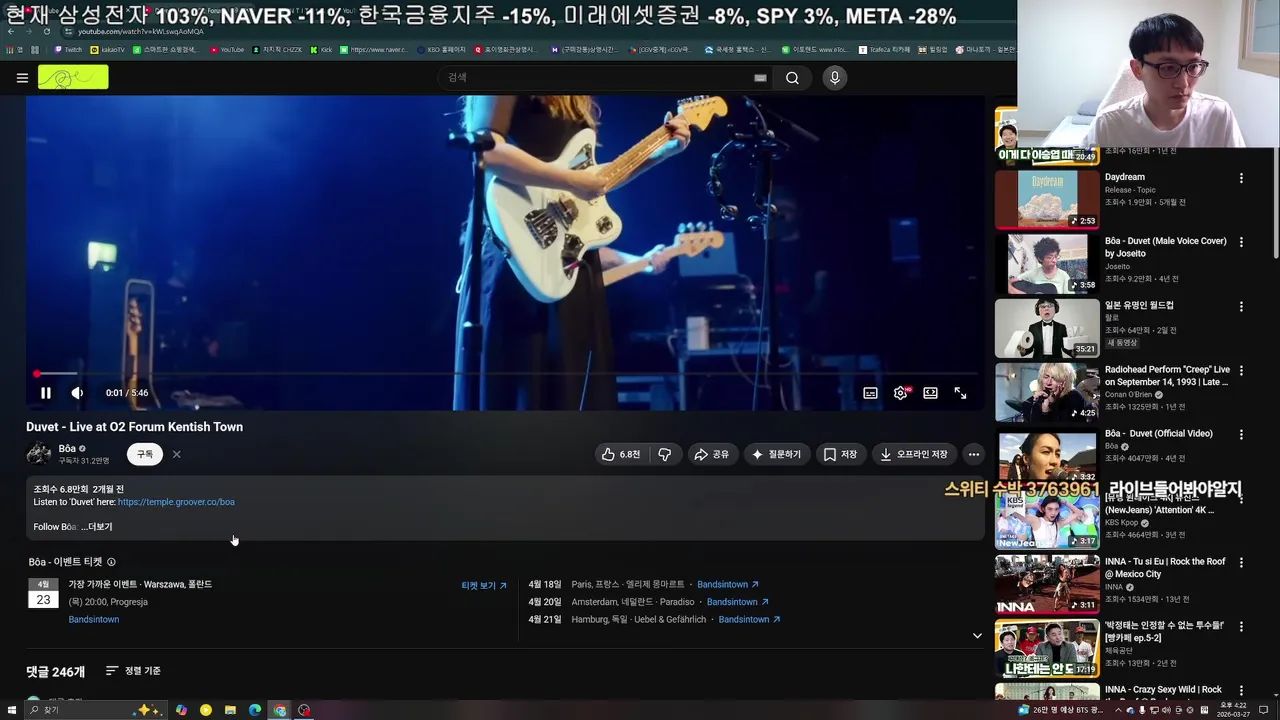
Task: Open the on-screen keyboard in search box
Action: pyautogui.click(x=760, y=78)
